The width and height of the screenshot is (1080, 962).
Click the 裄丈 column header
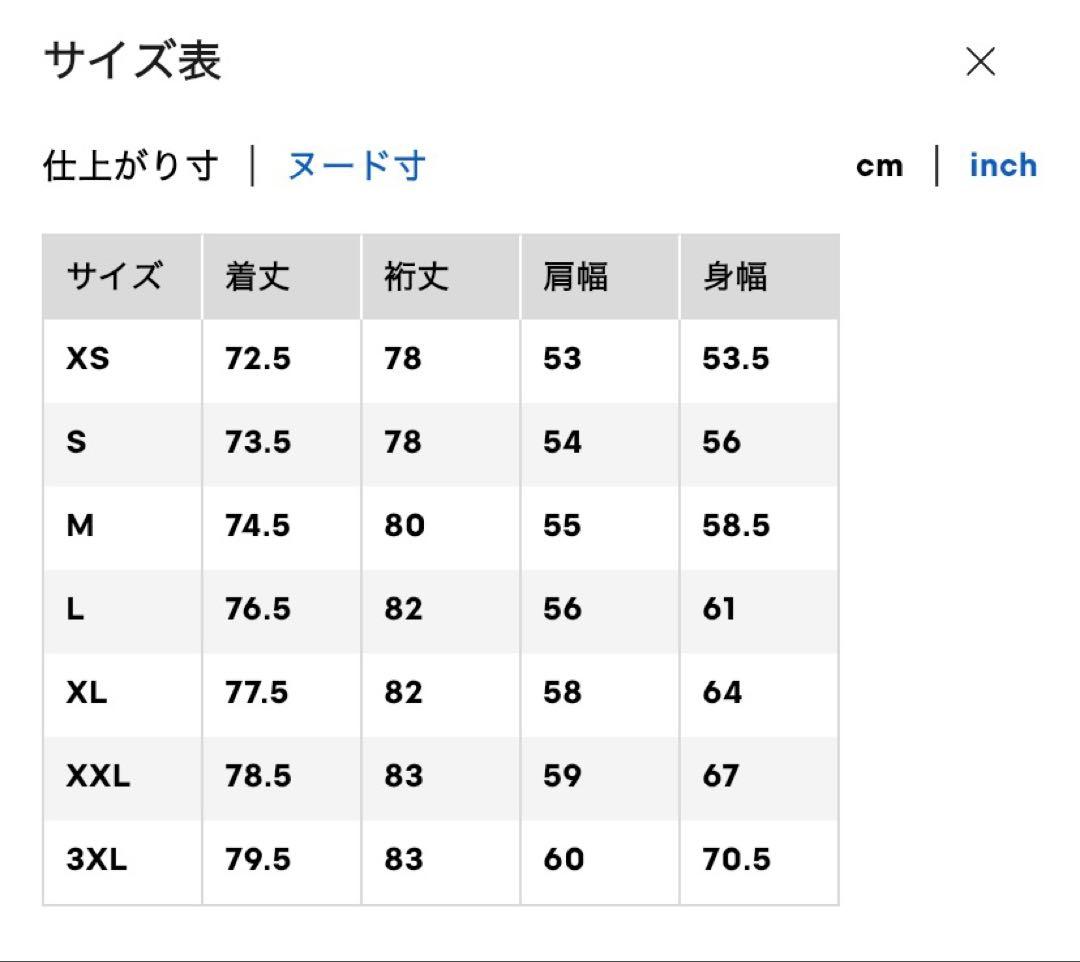(417, 277)
